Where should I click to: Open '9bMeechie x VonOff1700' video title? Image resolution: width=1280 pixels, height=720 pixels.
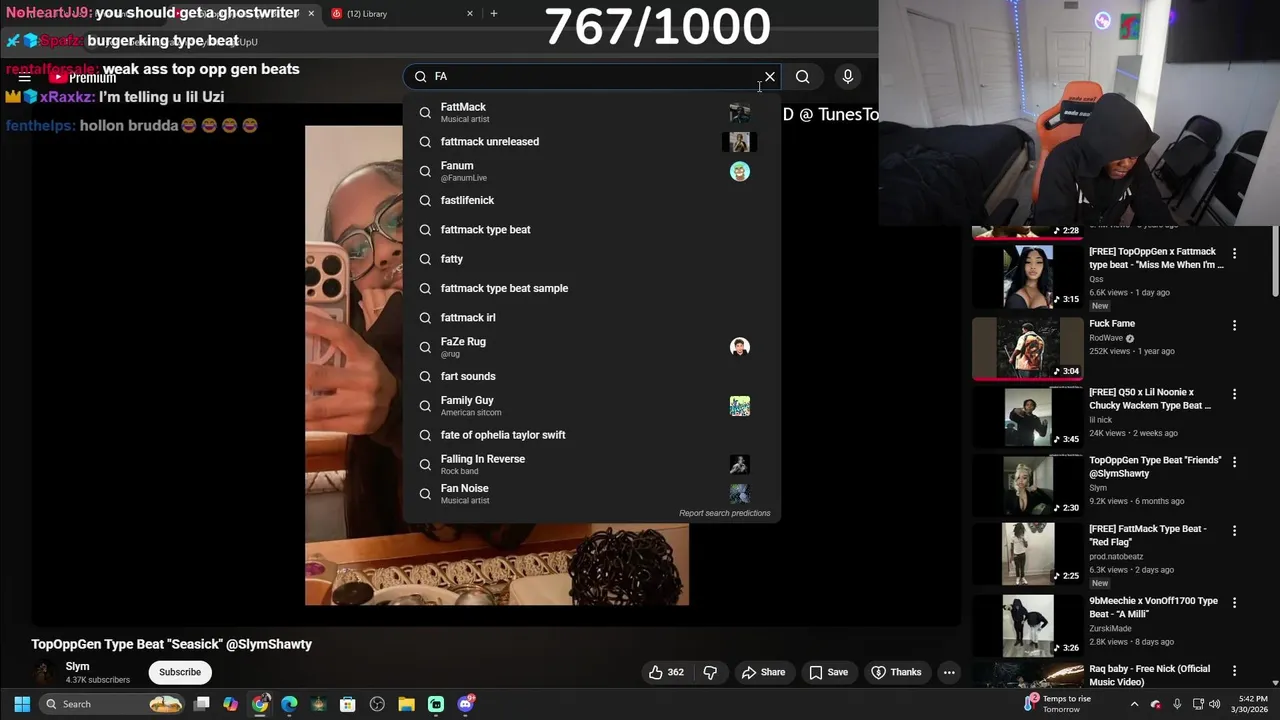pos(1153,607)
